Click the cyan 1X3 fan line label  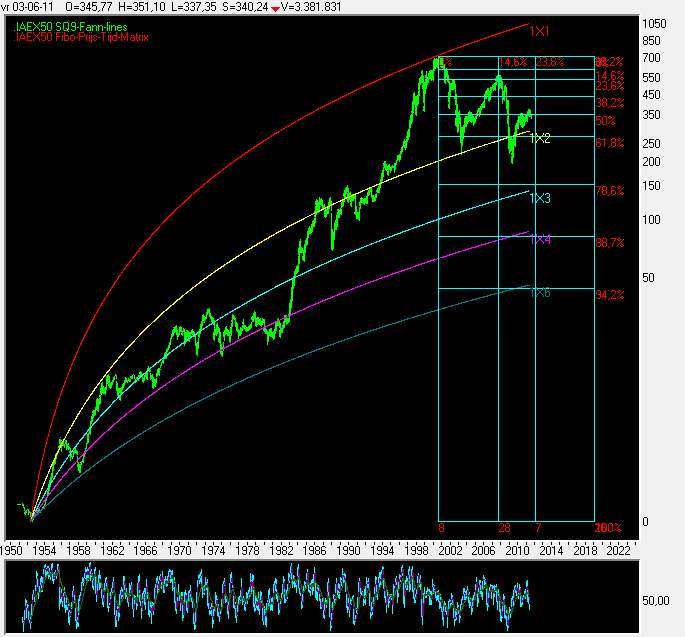coord(539,199)
